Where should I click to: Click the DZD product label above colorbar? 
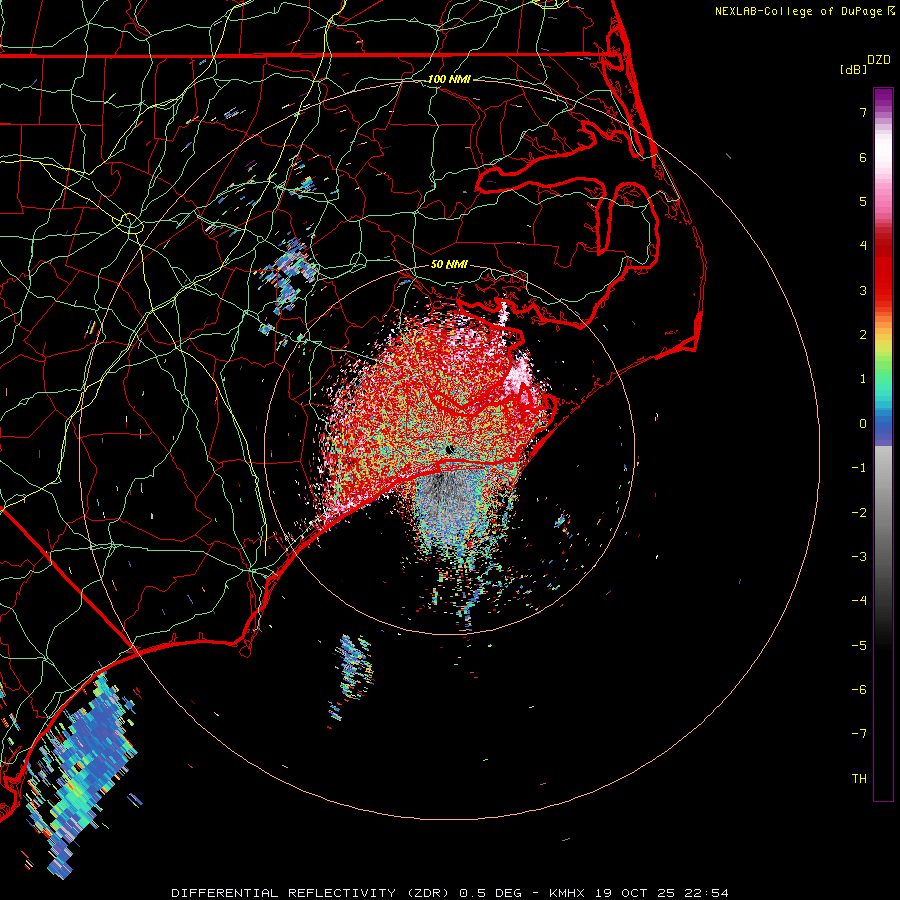[879, 60]
